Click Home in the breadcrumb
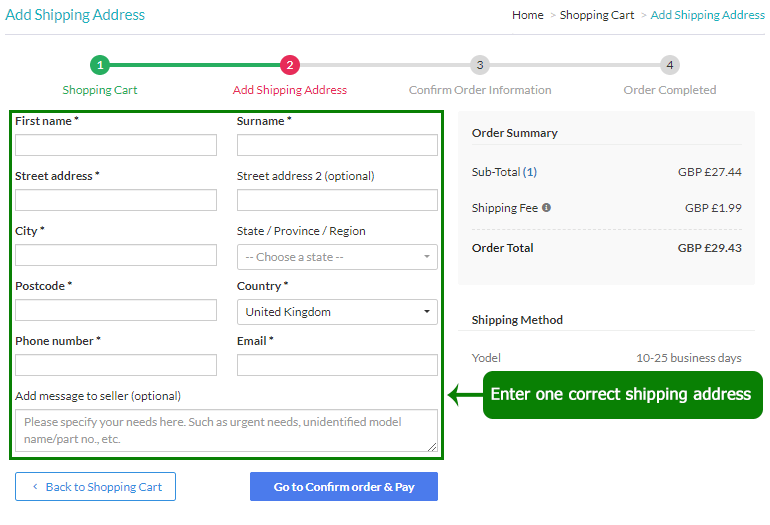 (x=528, y=15)
